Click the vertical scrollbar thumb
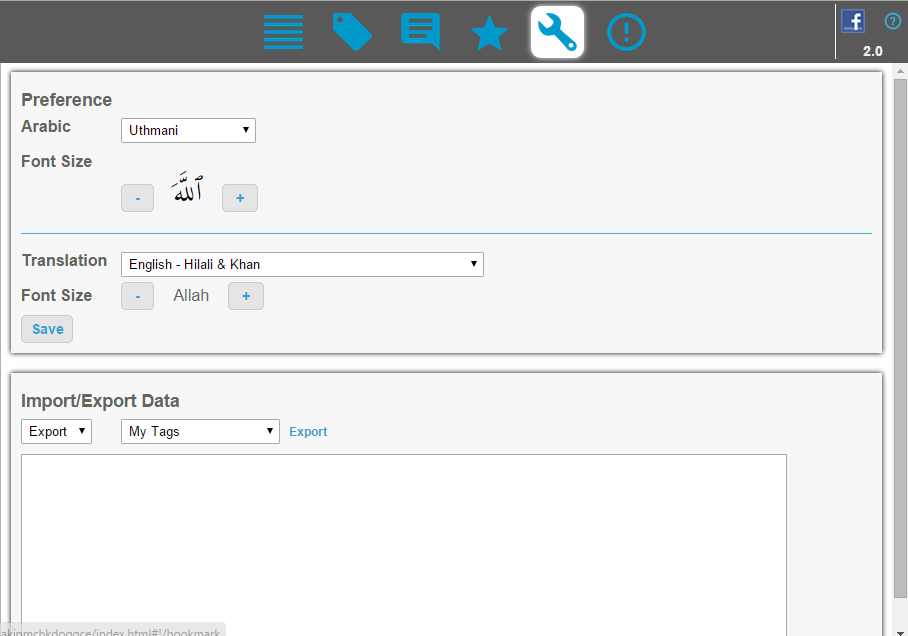Screen dimensions: 908x636 point(900,339)
